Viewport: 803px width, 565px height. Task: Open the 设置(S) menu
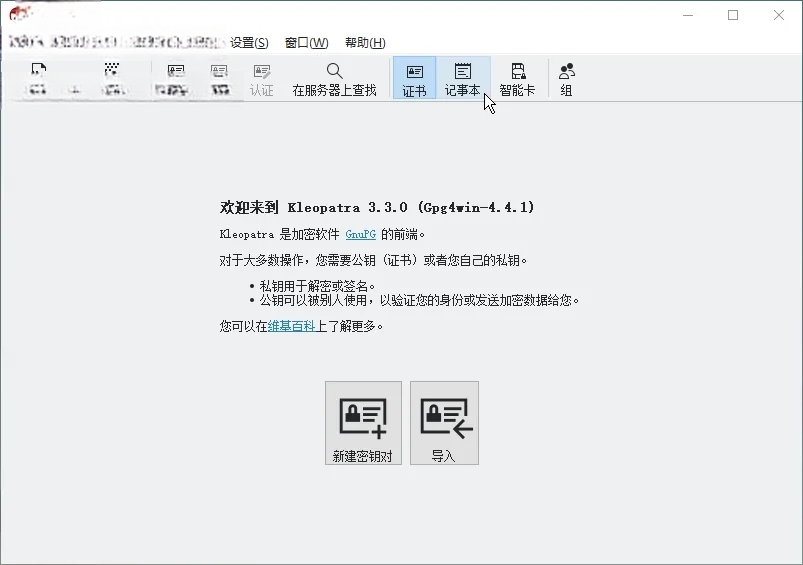click(x=249, y=43)
